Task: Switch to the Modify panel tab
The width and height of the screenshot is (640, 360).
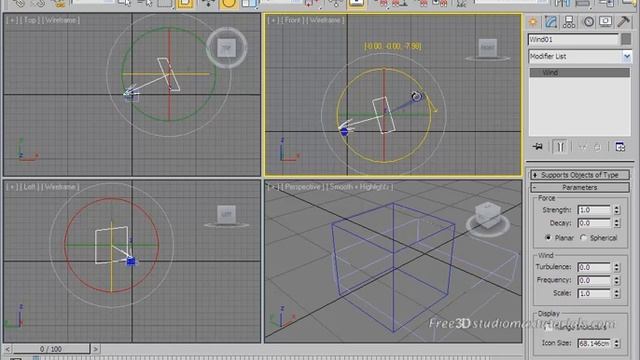Action: tap(551, 22)
